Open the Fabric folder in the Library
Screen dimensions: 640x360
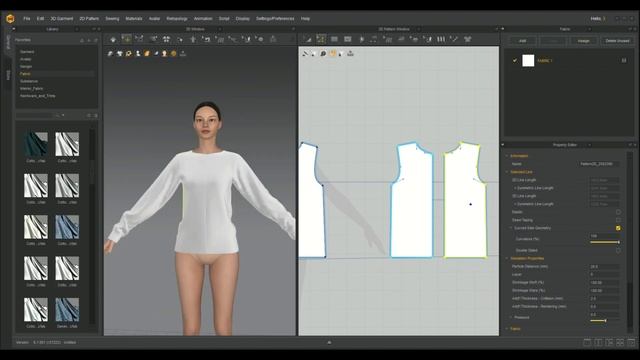point(25,74)
